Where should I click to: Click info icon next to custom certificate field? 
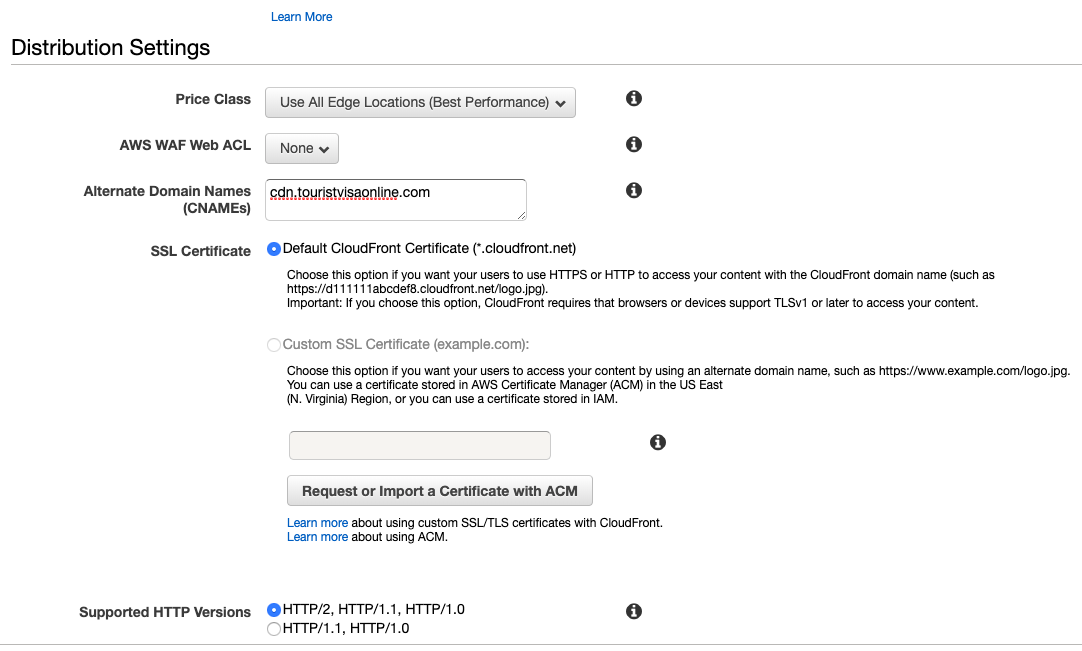click(x=657, y=442)
